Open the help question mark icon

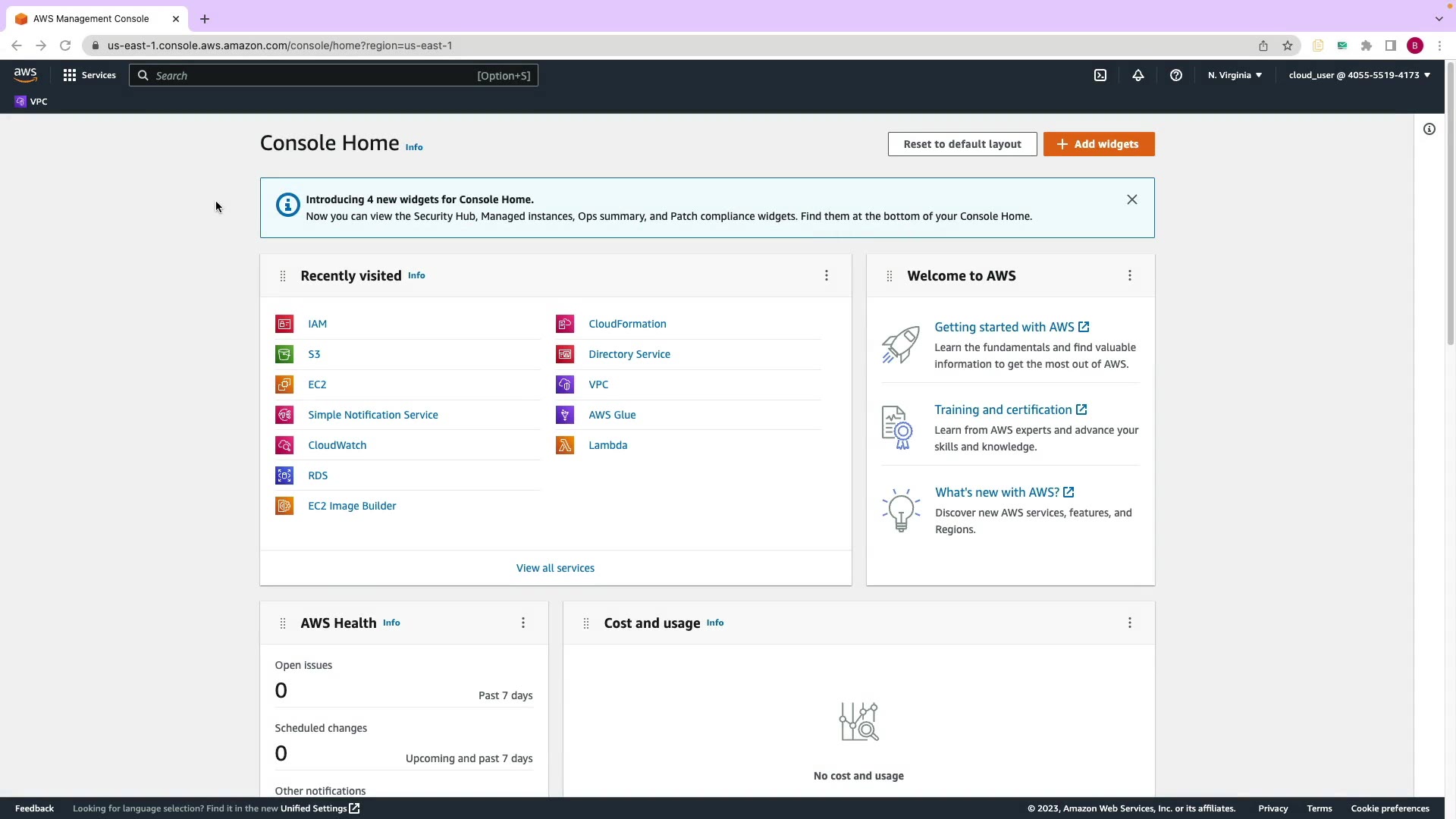point(1176,75)
